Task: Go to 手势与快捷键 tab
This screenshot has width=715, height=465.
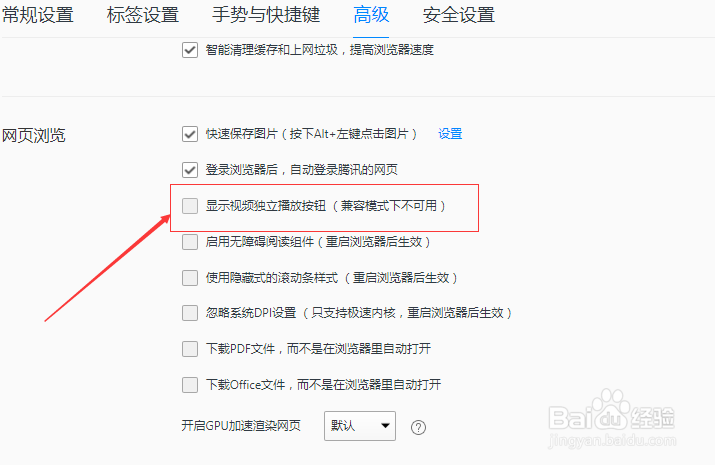Action: point(266,15)
